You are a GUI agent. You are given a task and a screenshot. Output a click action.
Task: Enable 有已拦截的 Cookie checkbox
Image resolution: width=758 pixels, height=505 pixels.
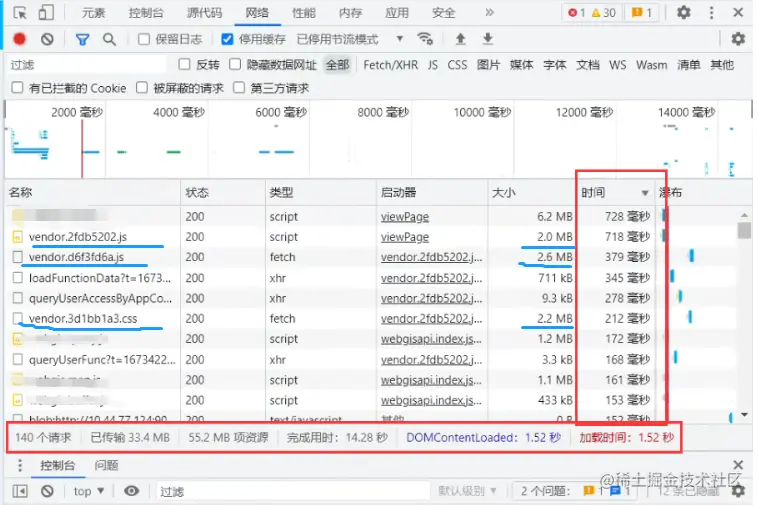pos(17,87)
